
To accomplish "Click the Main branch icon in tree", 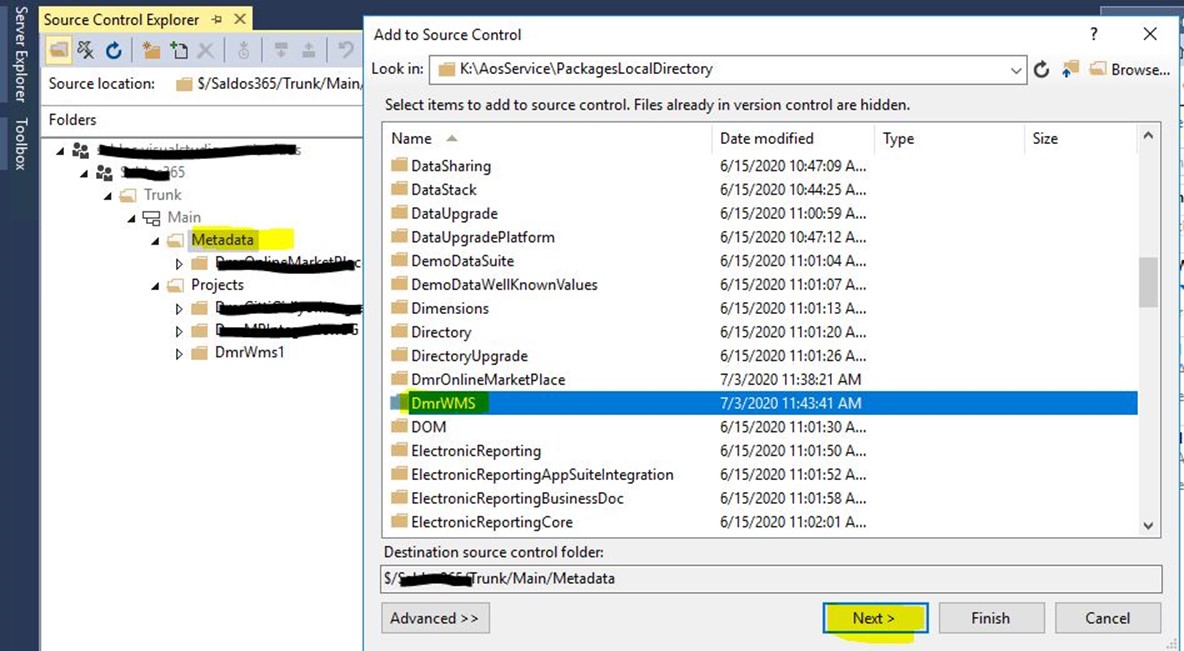I will pyautogui.click(x=152, y=218).
